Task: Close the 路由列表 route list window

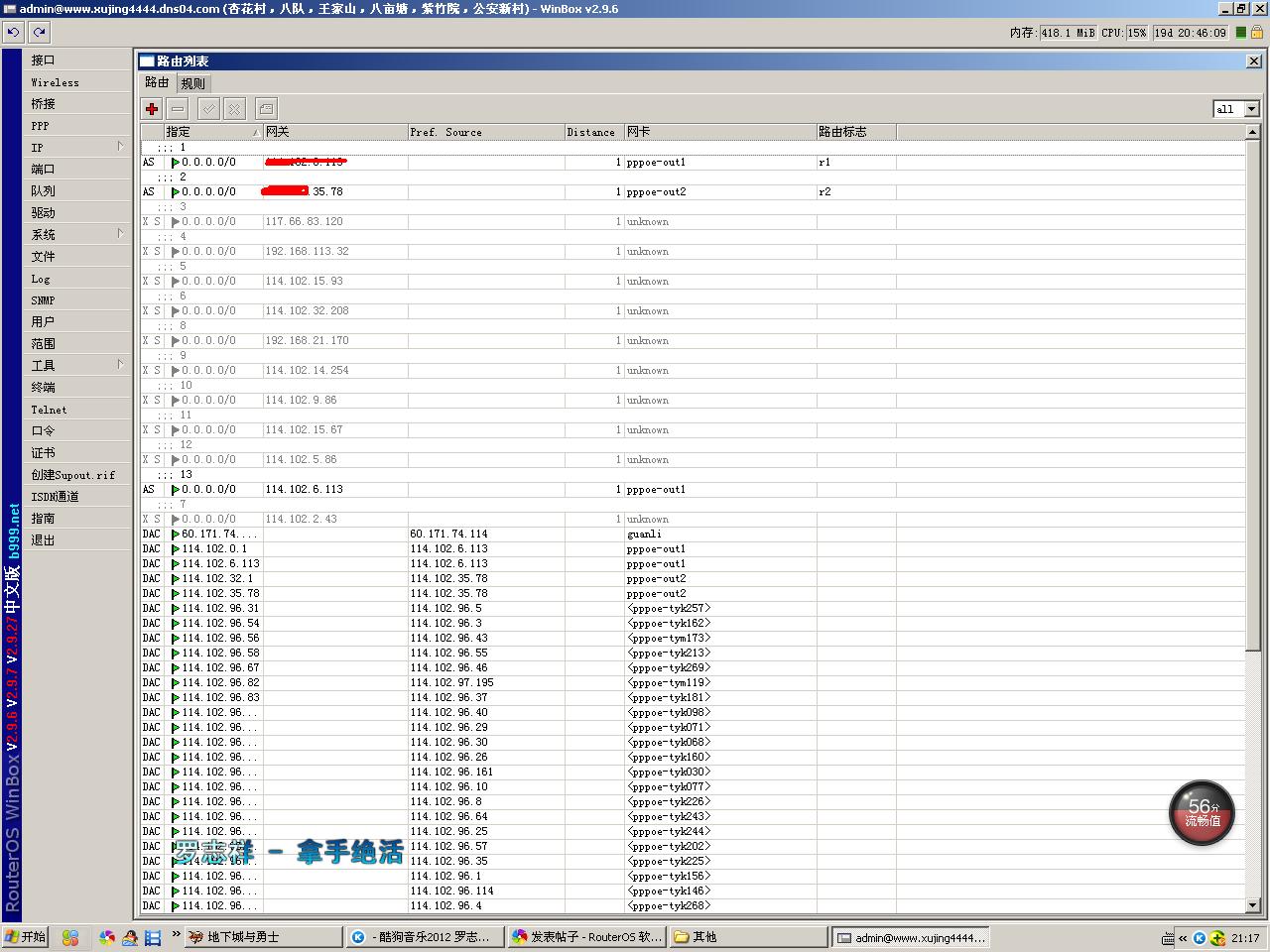Action: pos(1254,60)
